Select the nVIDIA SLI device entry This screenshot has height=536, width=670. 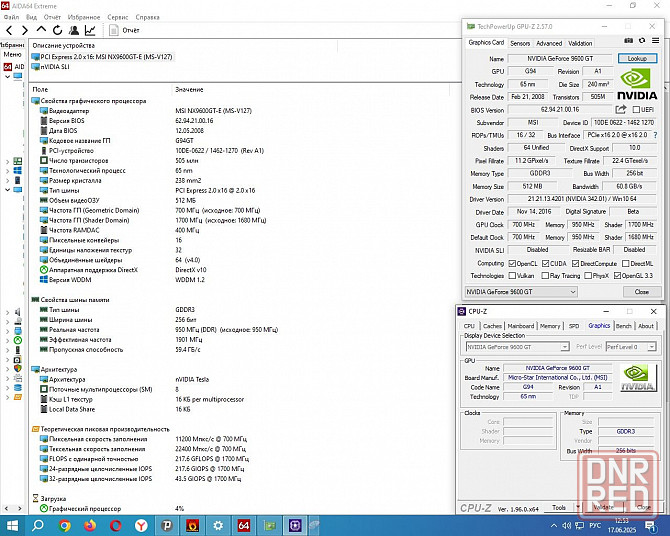click(x=50, y=67)
